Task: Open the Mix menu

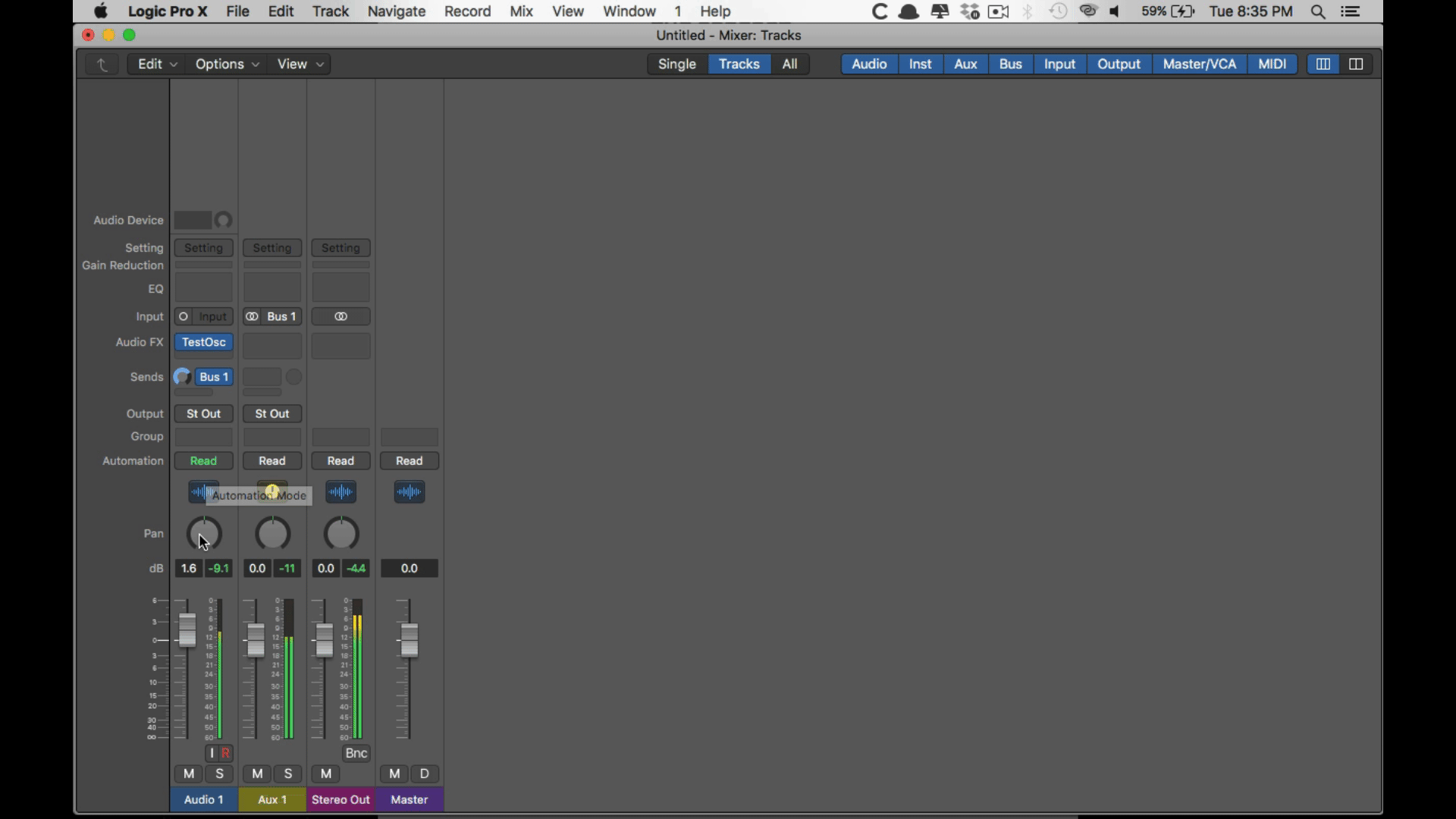Action: pos(522,11)
